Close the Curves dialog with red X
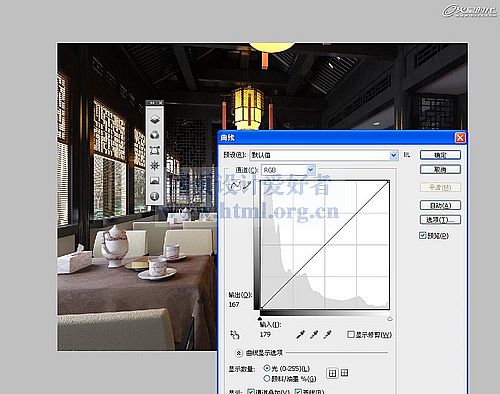 click(460, 137)
